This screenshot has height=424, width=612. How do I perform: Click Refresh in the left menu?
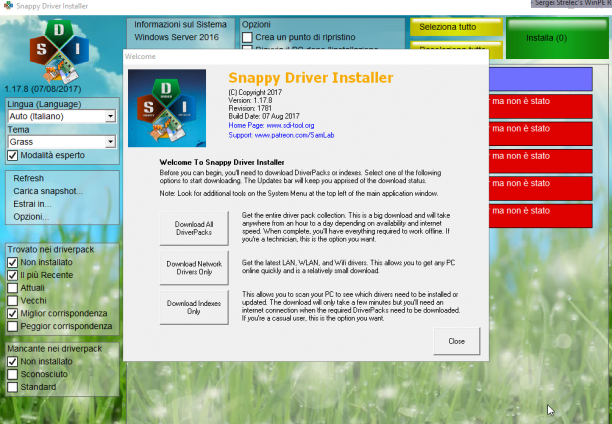click(28, 178)
